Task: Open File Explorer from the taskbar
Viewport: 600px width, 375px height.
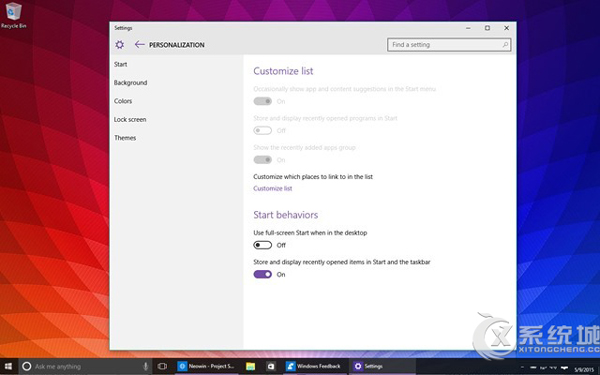Action: tap(250, 366)
